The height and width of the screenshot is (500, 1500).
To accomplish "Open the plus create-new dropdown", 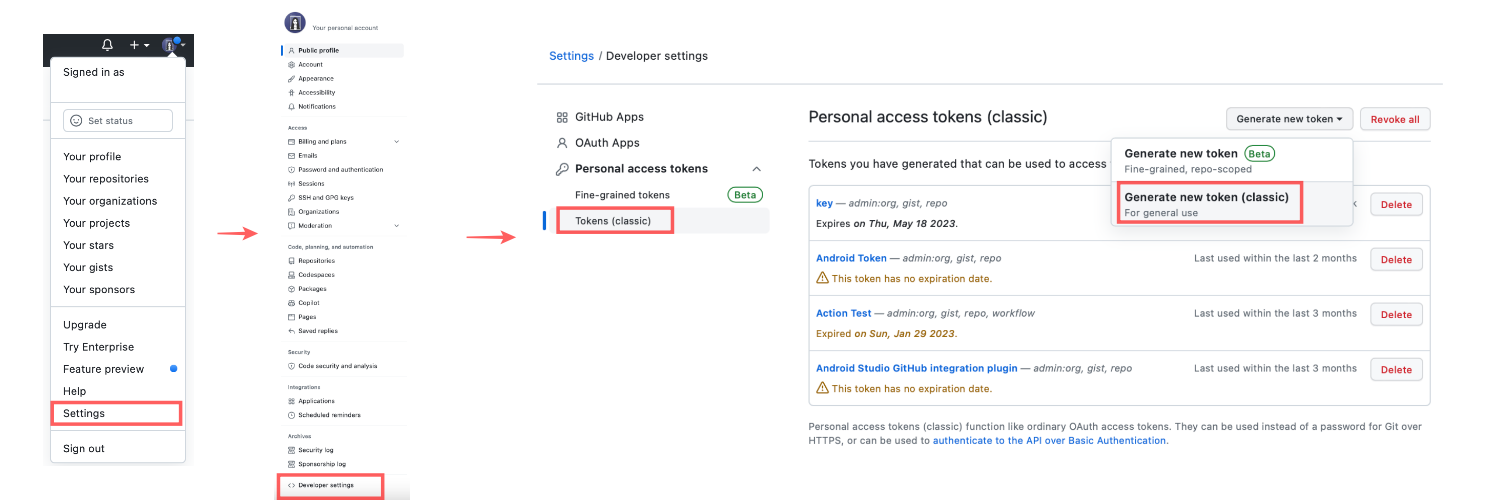I will (139, 46).
